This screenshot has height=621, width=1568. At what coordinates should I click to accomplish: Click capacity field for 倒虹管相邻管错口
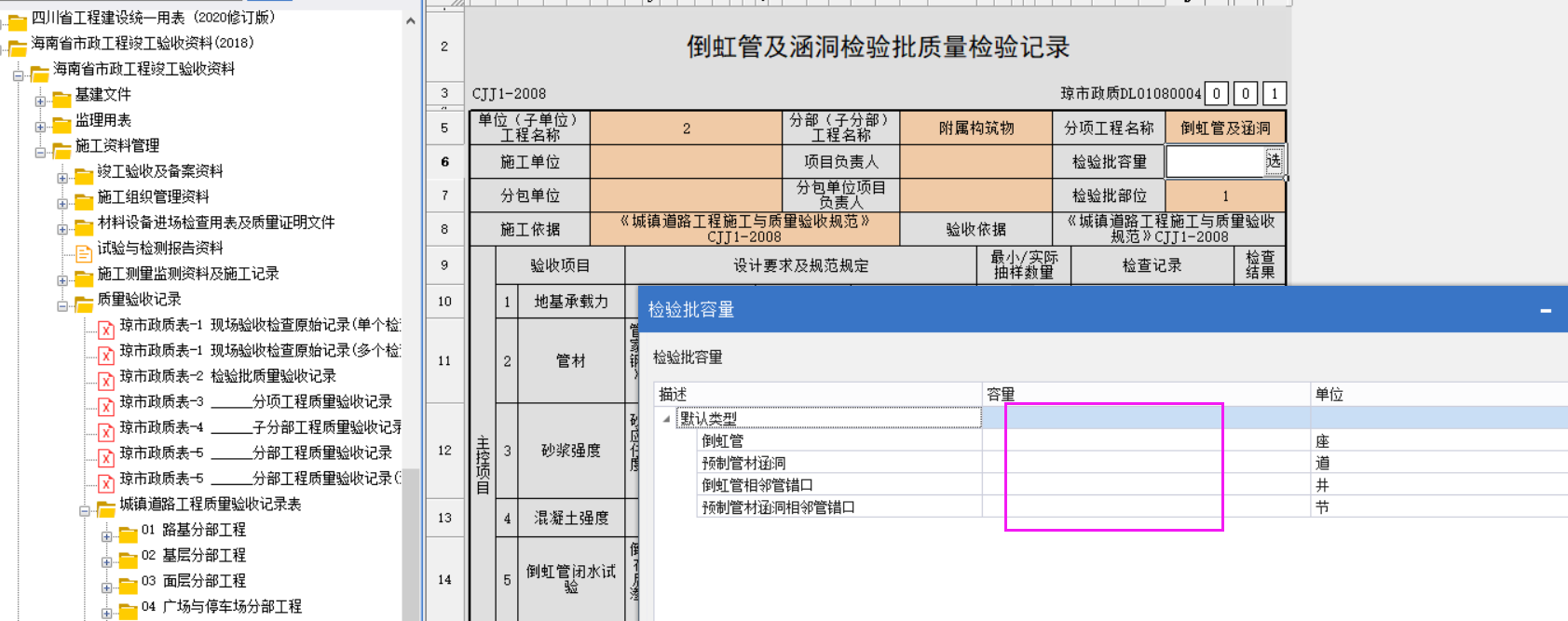pos(1146,485)
